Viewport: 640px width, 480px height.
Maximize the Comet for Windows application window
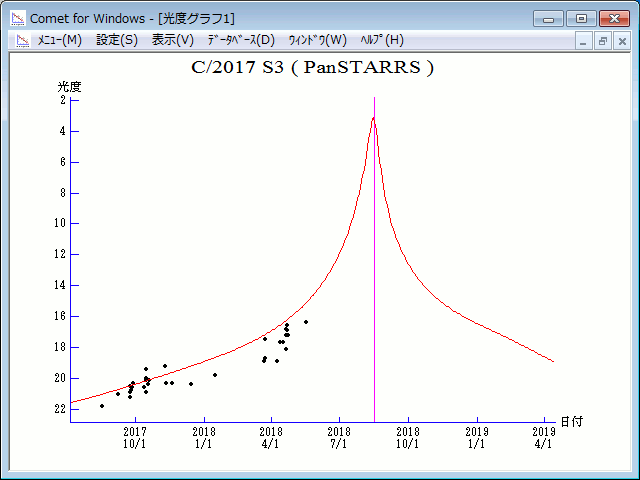pyautogui.click(x=580, y=18)
